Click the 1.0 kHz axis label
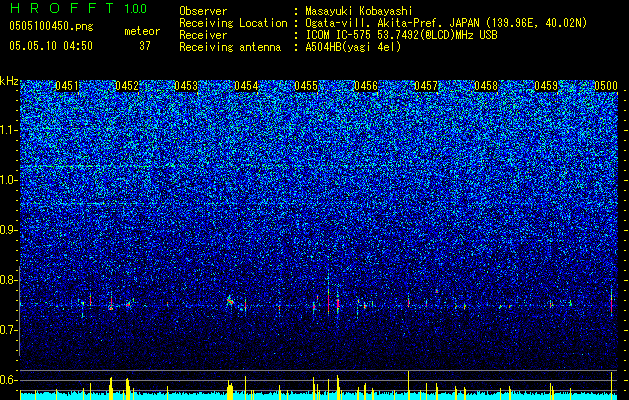 point(9,180)
